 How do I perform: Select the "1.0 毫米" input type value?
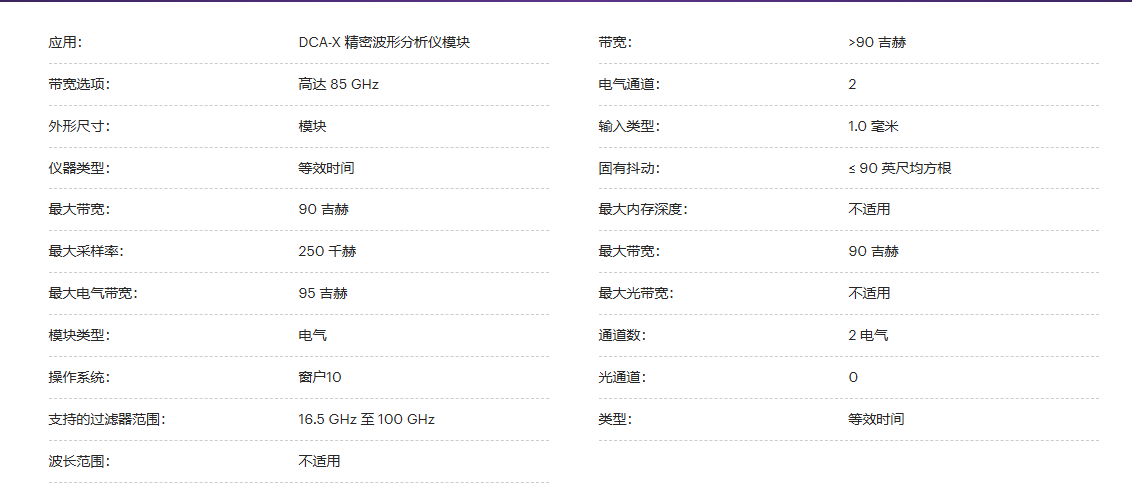click(873, 127)
